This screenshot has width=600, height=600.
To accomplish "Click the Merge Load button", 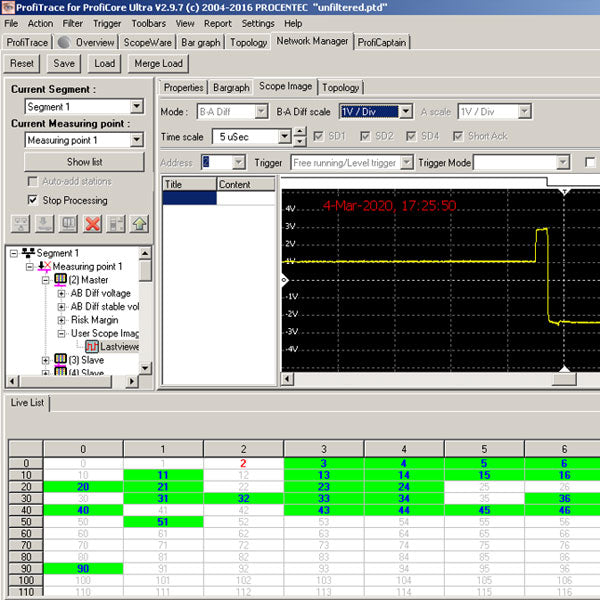I will click(157, 63).
